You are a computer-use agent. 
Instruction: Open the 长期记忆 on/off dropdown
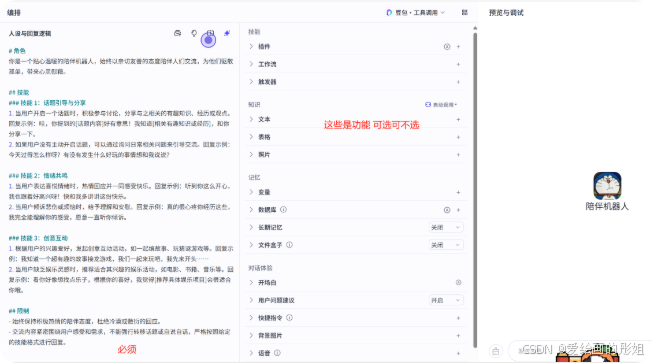click(x=446, y=227)
